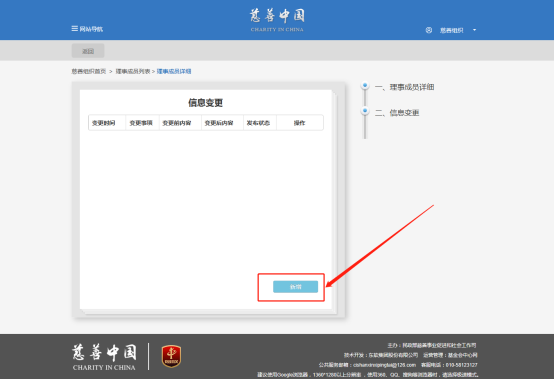Screen dimensions: 554x379
Task: Click the step marker dot for 信息变更
Action: [365, 111]
